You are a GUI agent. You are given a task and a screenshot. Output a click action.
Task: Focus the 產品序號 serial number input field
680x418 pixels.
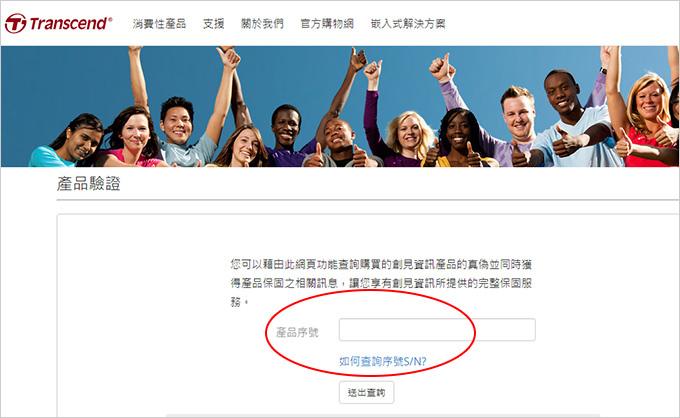click(x=437, y=330)
